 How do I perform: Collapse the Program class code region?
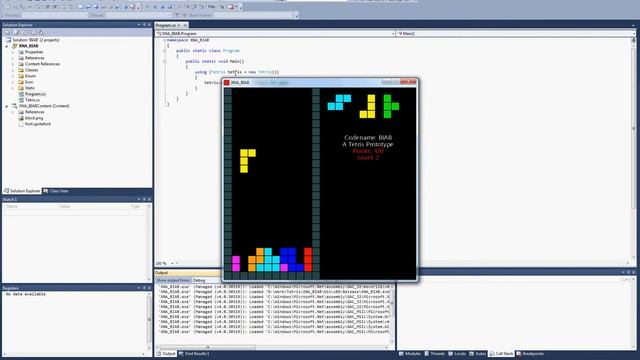pos(164,51)
